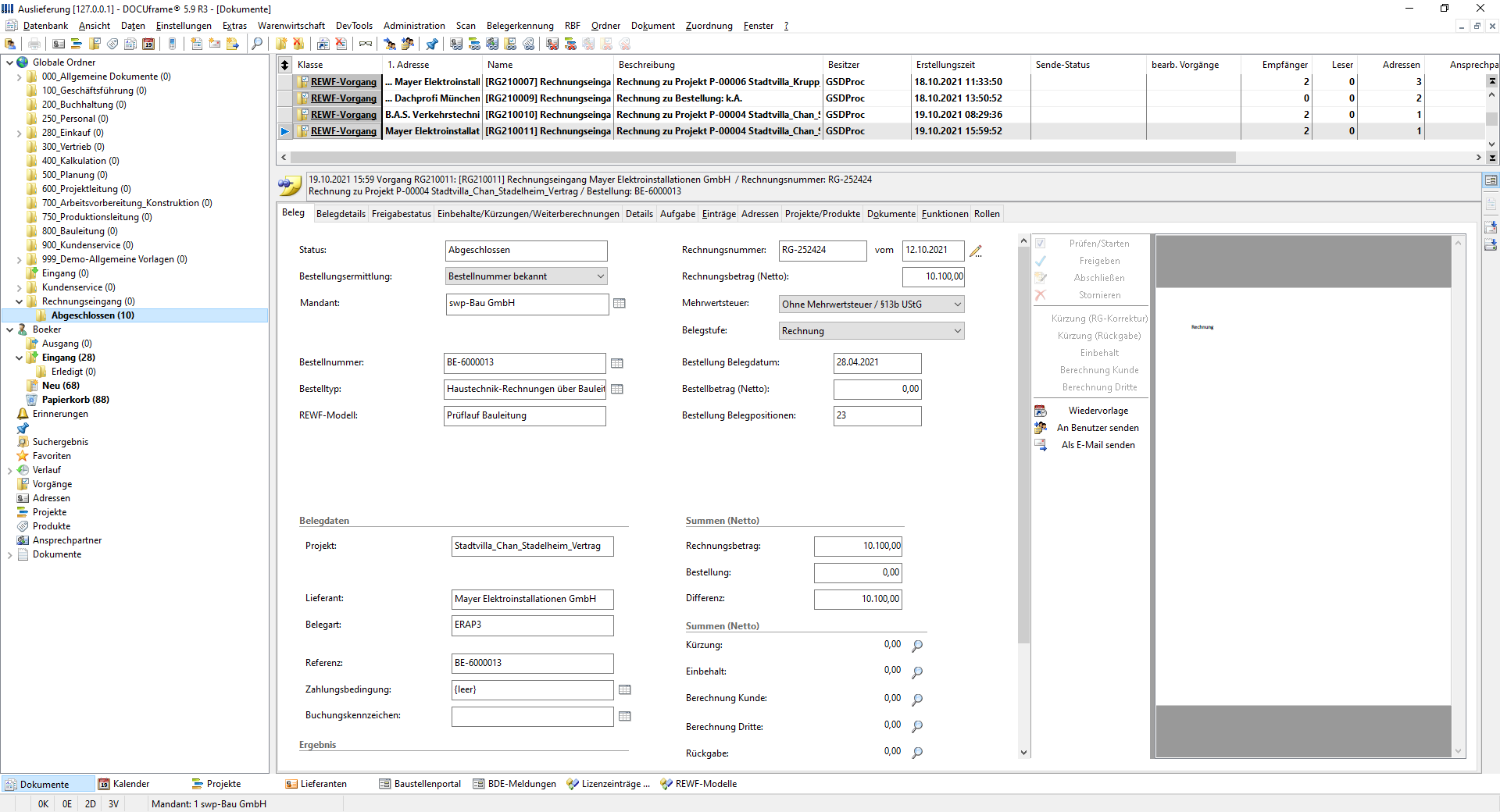The width and height of the screenshot is (1500, 812).
Task: Click the new document toolbar icon
Action: tap(197, 44)
